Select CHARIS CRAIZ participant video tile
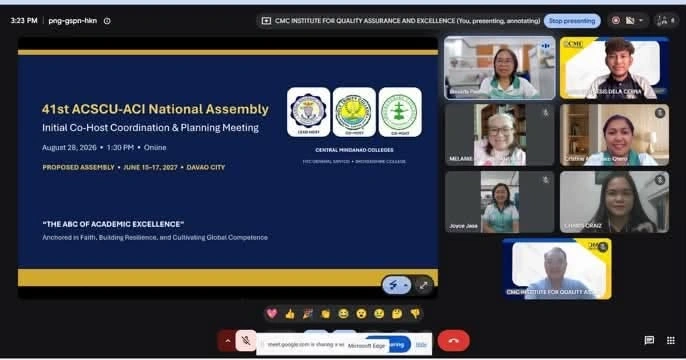Image resolution: width=686 pixels, height=360 pixels. [614, 202]
